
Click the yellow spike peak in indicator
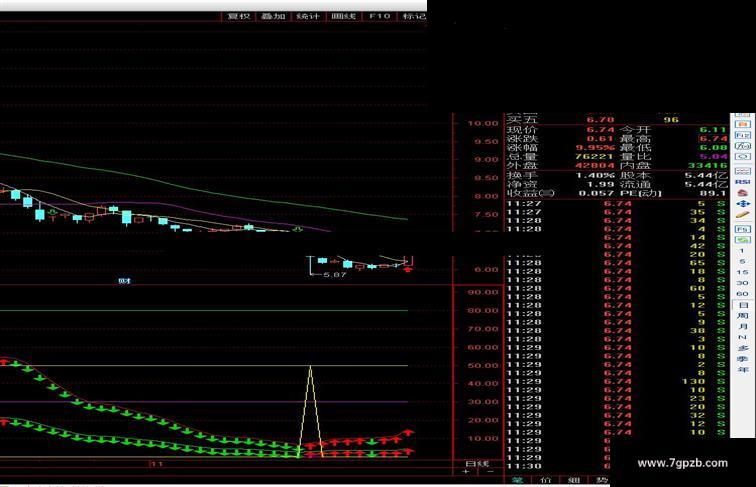click(x=310, y=367)
